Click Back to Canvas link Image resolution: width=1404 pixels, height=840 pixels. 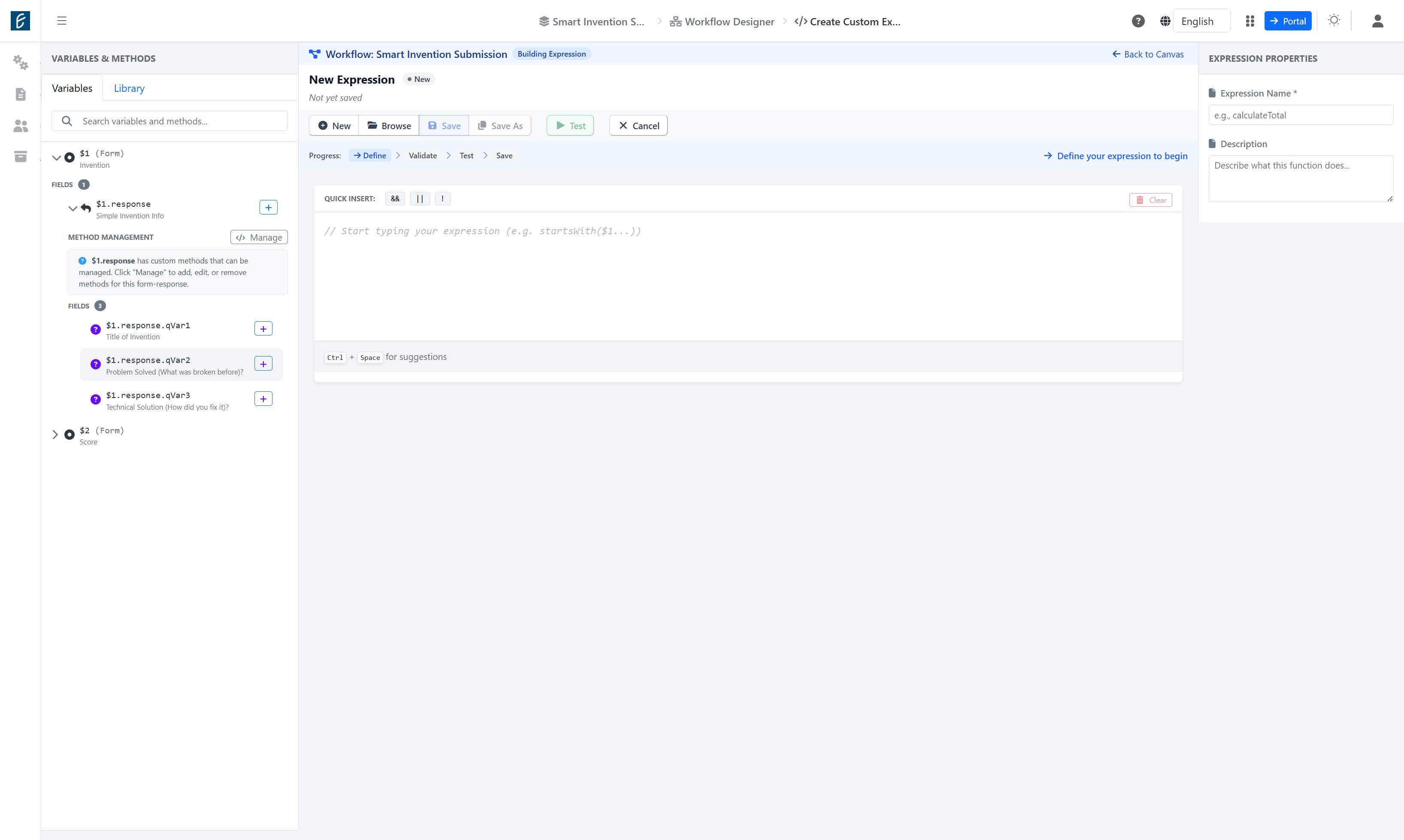[1147, 54]
